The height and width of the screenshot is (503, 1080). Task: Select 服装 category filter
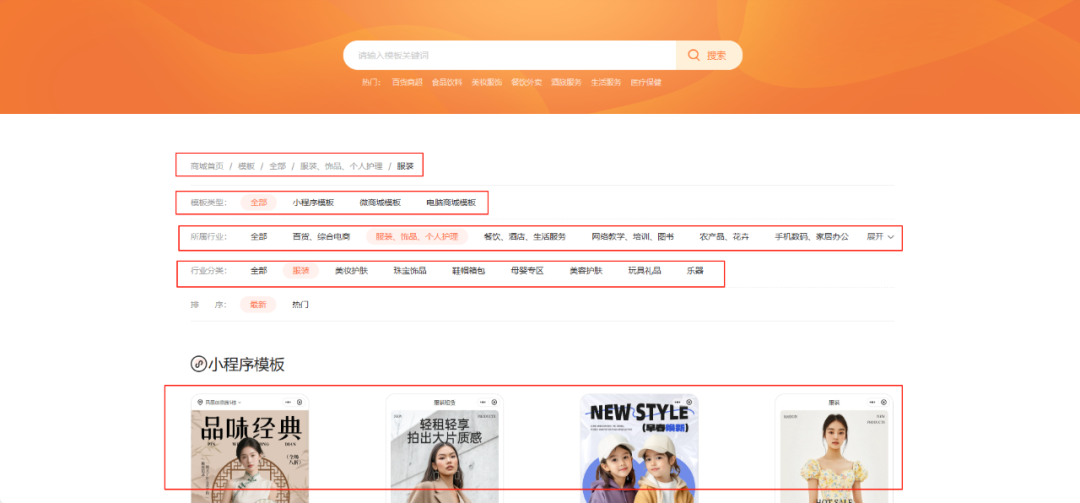301,271
